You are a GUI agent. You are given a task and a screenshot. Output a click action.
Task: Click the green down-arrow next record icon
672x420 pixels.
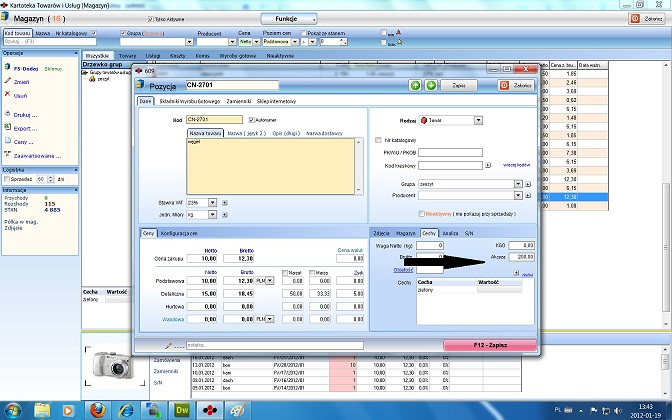point(431,85)
